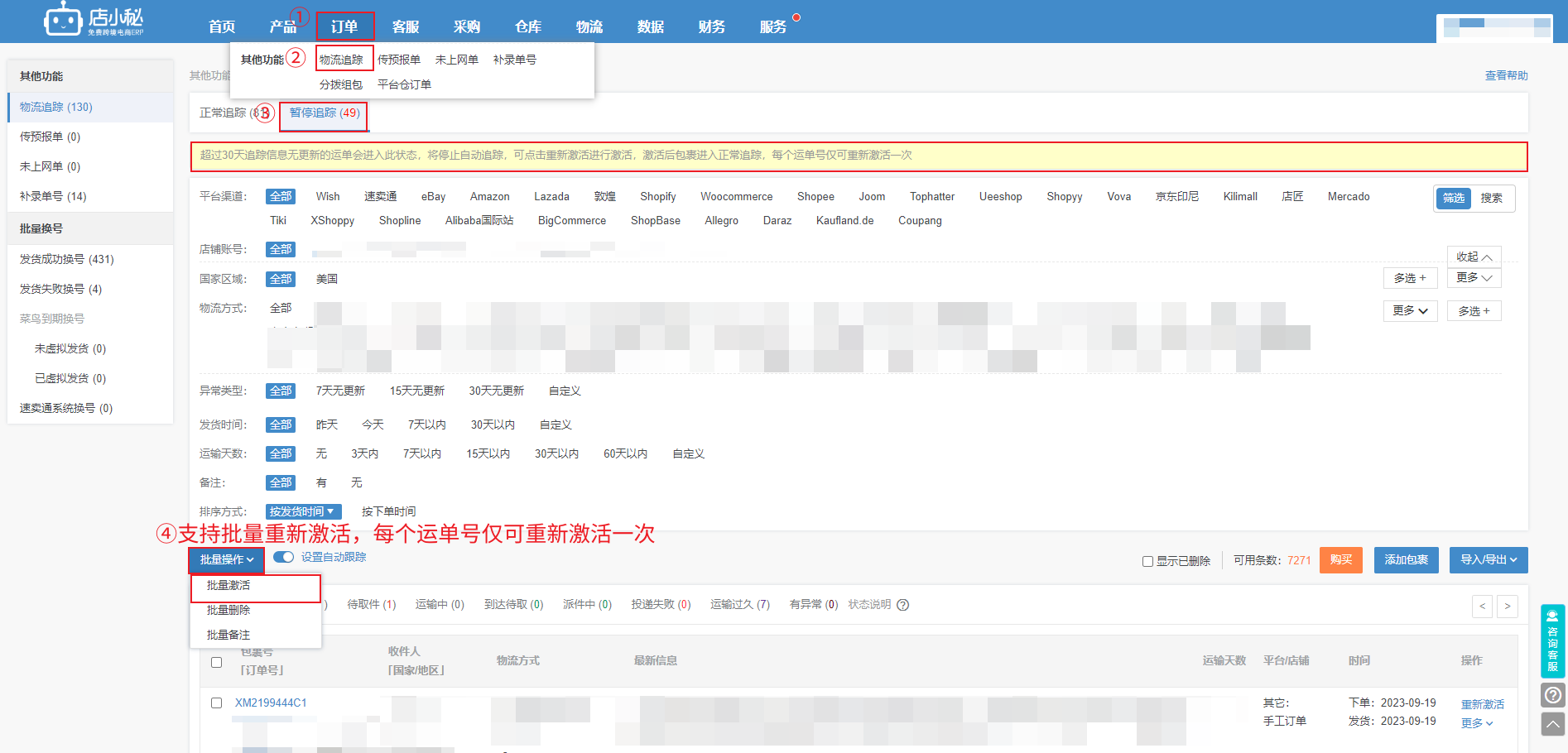Open the 订单 top menu

(344, 26)
